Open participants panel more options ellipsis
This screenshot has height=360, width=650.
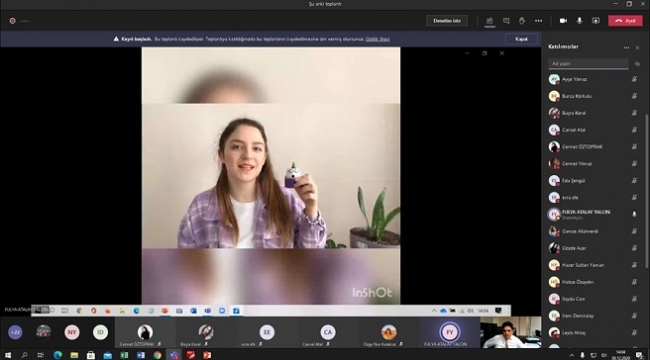(626, 48)
